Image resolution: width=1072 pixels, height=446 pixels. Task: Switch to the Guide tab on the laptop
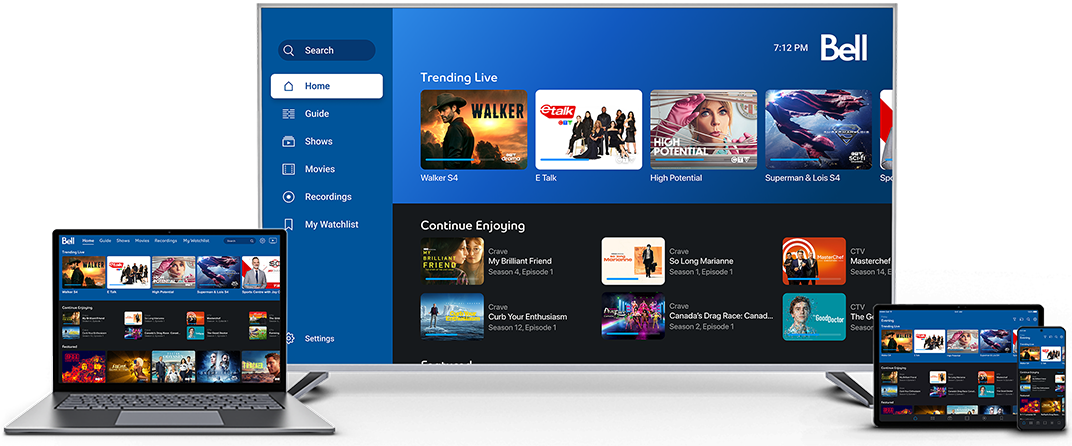coord(105,241)
